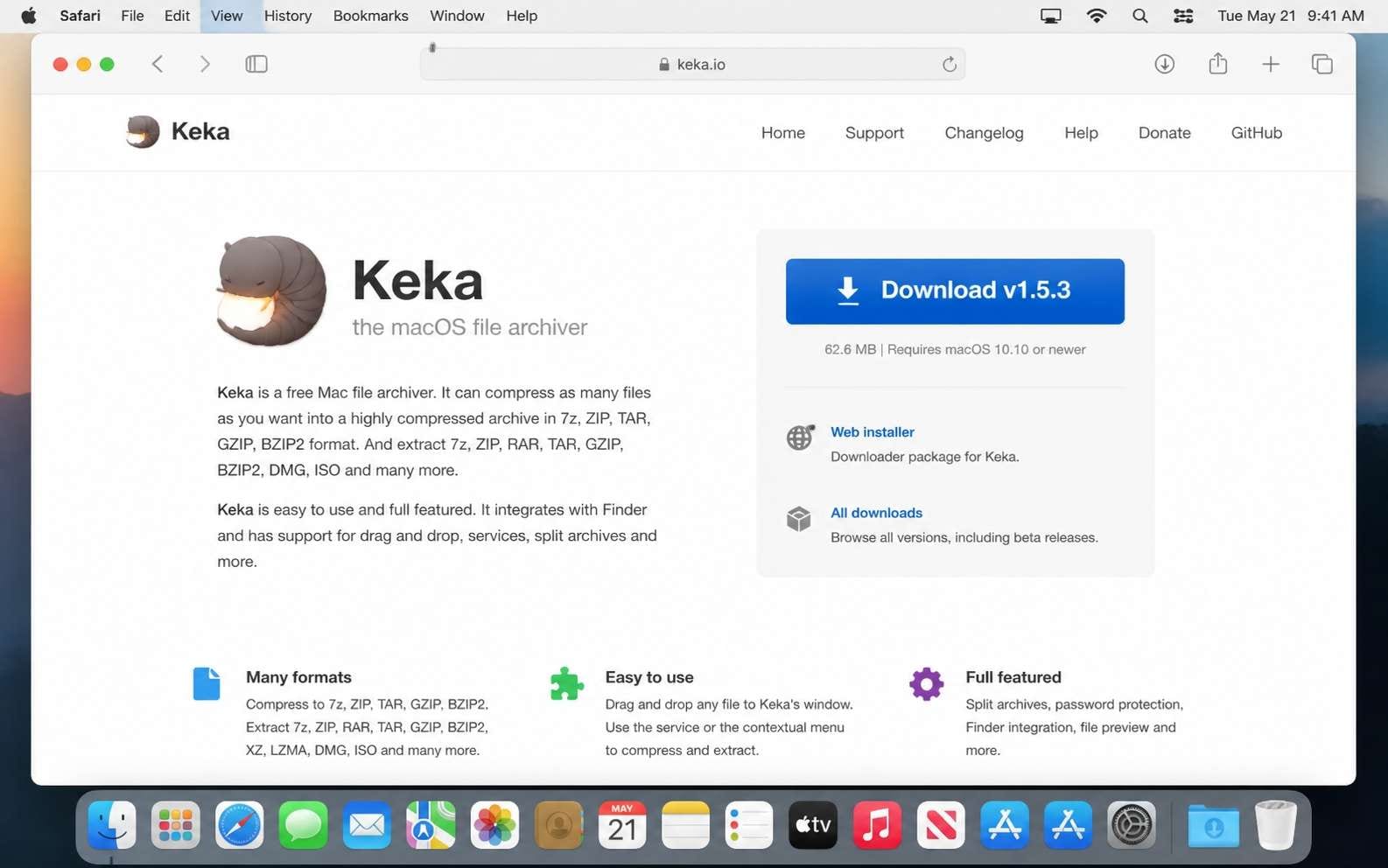Click the "the macOS file archiver" subtitle
The height and width of the screenshot is (868, 1388).
pos(470,327)
